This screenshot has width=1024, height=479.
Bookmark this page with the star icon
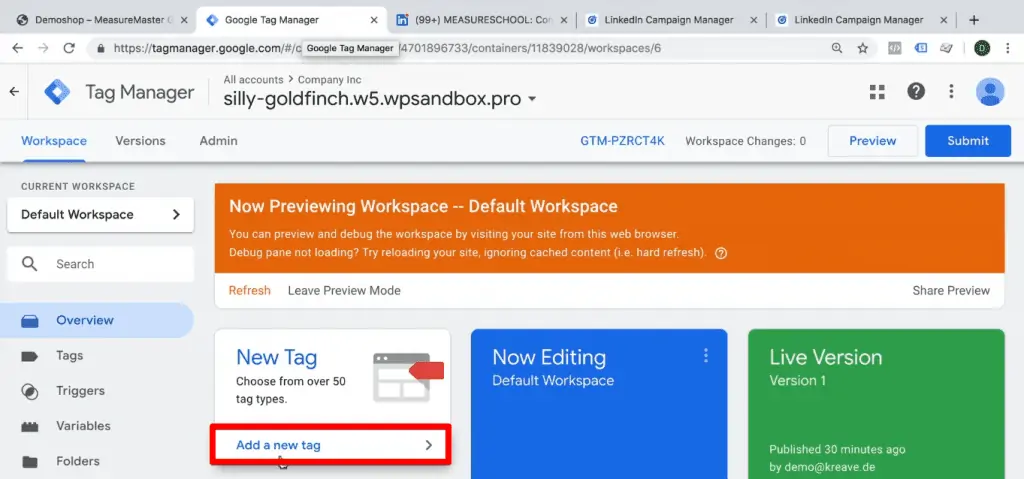pyautogui.click(x=863, y=48)
